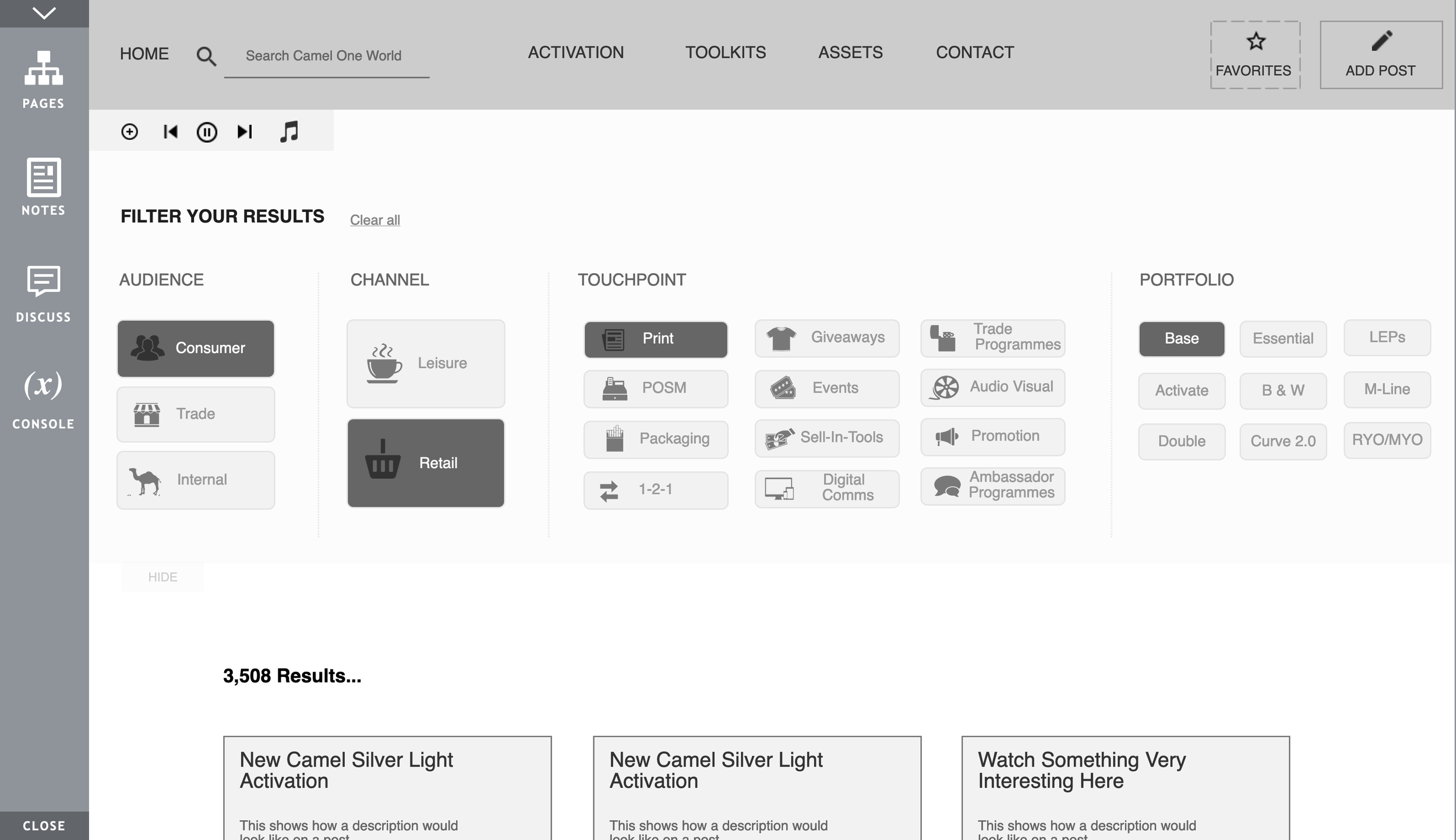Focus the Search Camel One World field

(326, 56)
